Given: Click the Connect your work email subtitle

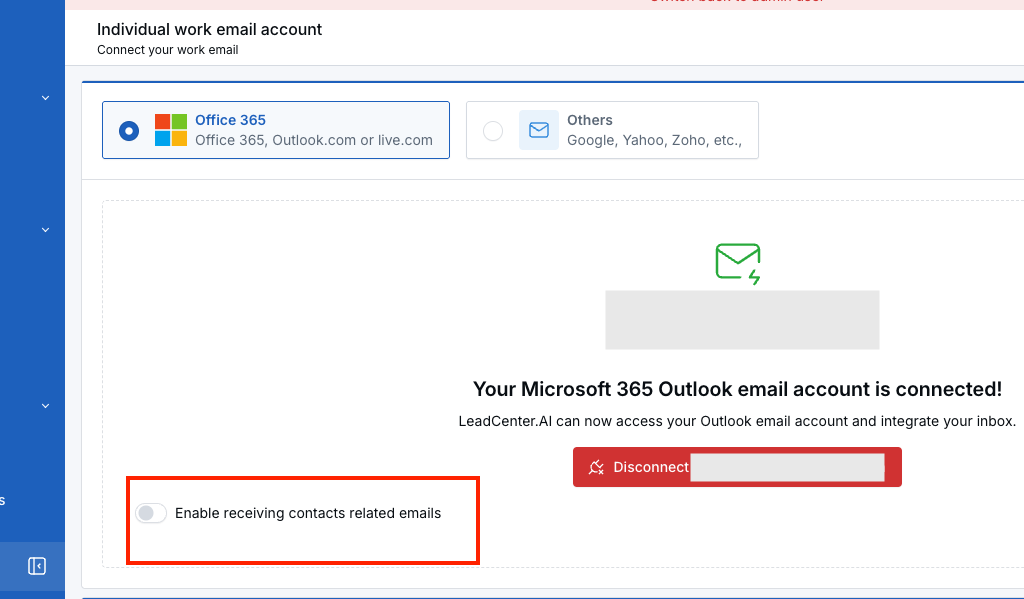Looking at the screenshot, I should pyautogui.click(x=168, y=50).
